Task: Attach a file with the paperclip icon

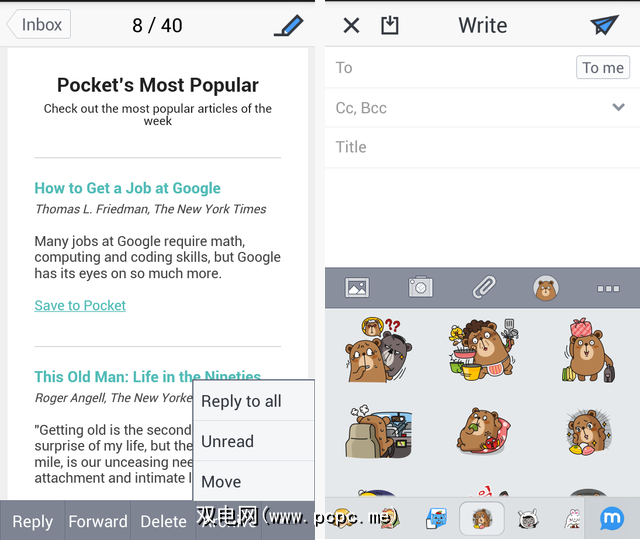Action: coord(484,287)
